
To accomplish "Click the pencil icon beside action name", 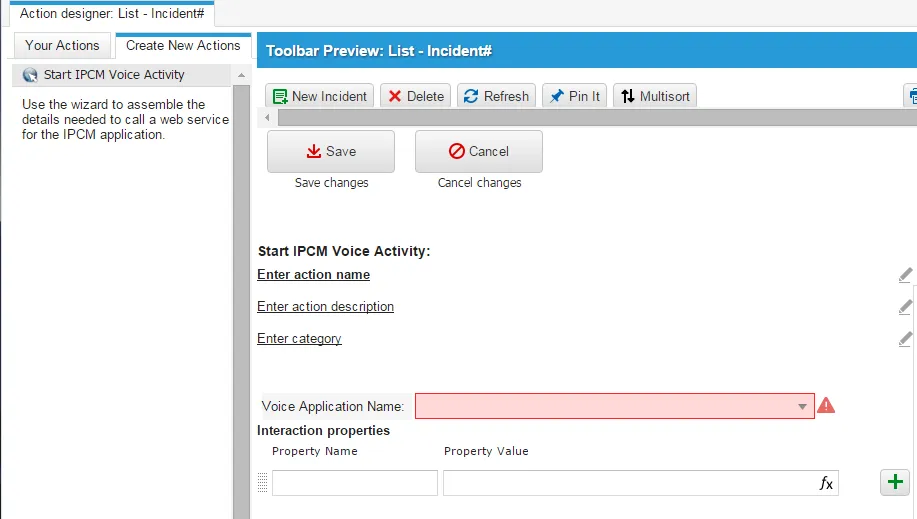I will click(905, 274).
